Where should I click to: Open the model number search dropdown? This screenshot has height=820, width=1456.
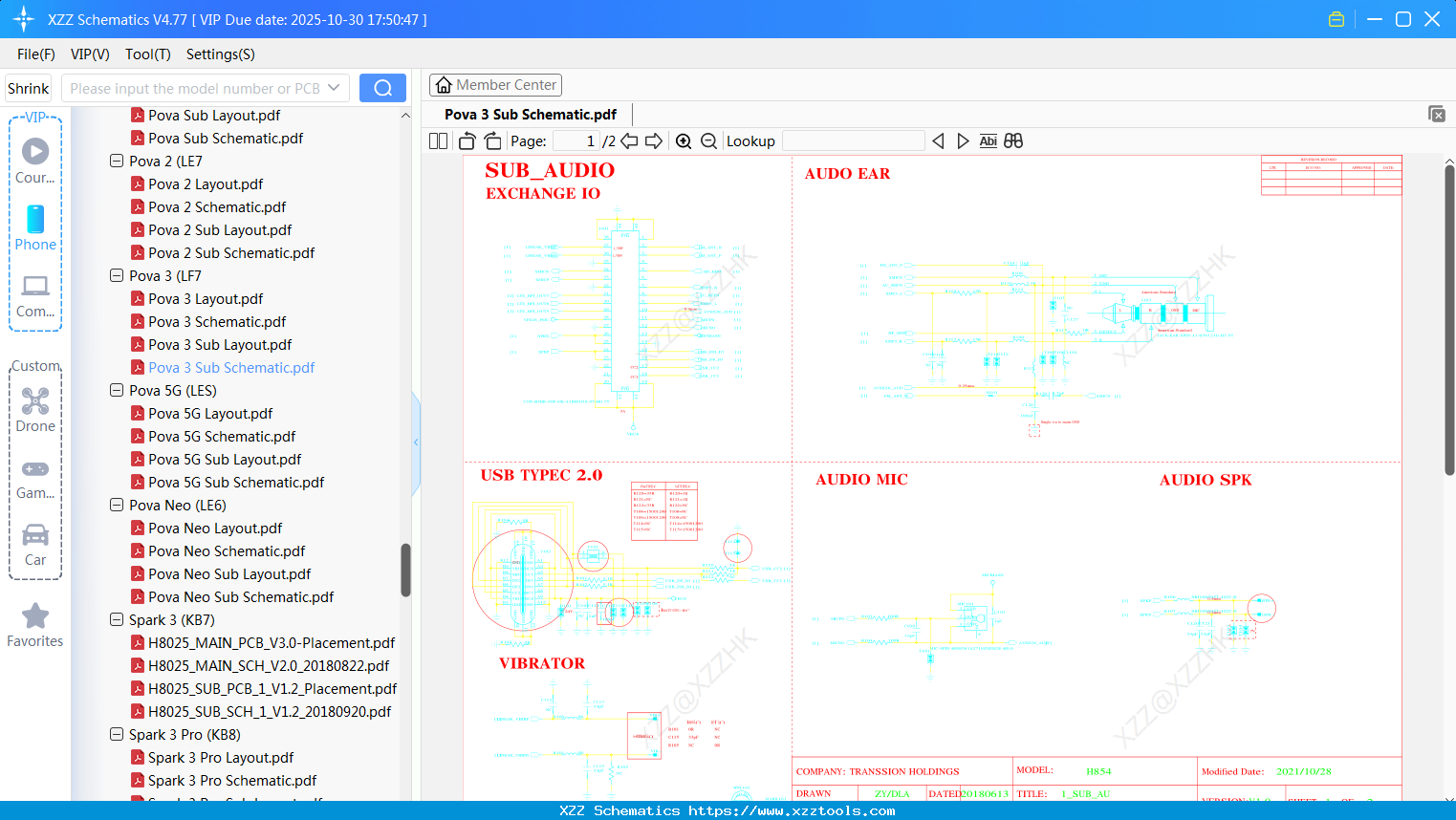click(336, 87)
